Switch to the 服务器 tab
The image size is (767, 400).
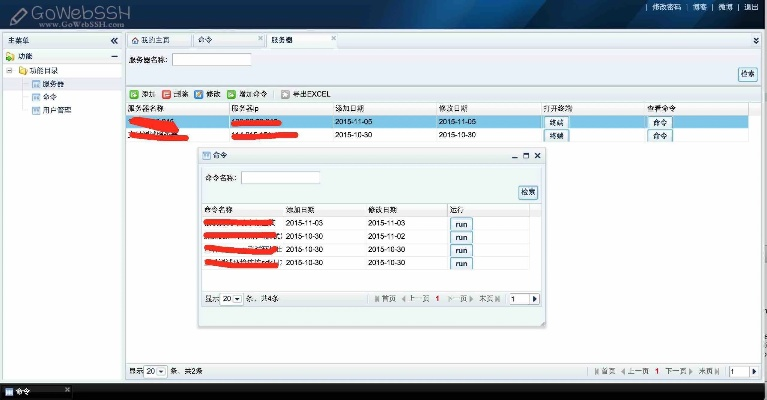302,40
